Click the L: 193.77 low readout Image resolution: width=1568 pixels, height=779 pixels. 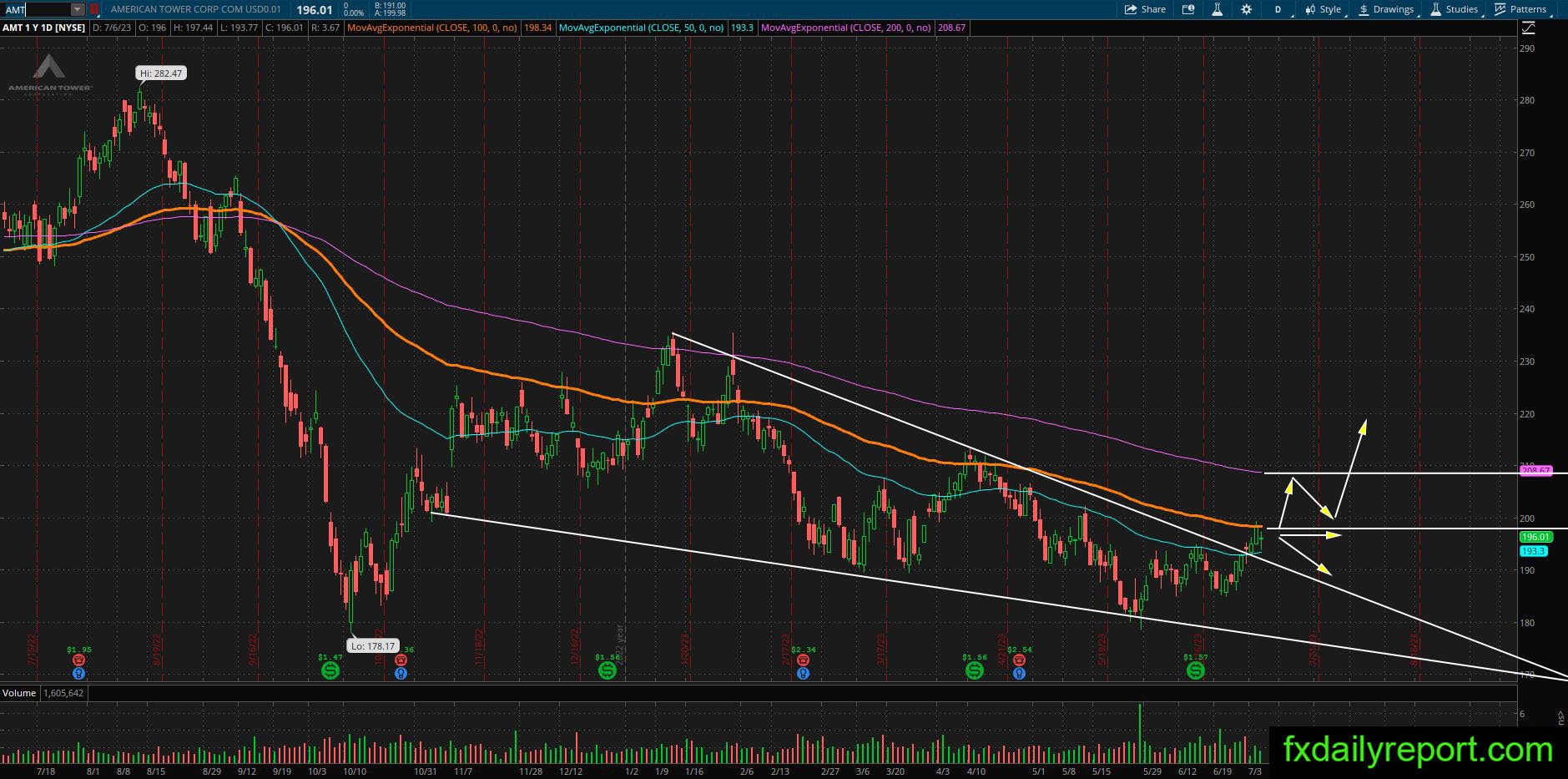239,28
